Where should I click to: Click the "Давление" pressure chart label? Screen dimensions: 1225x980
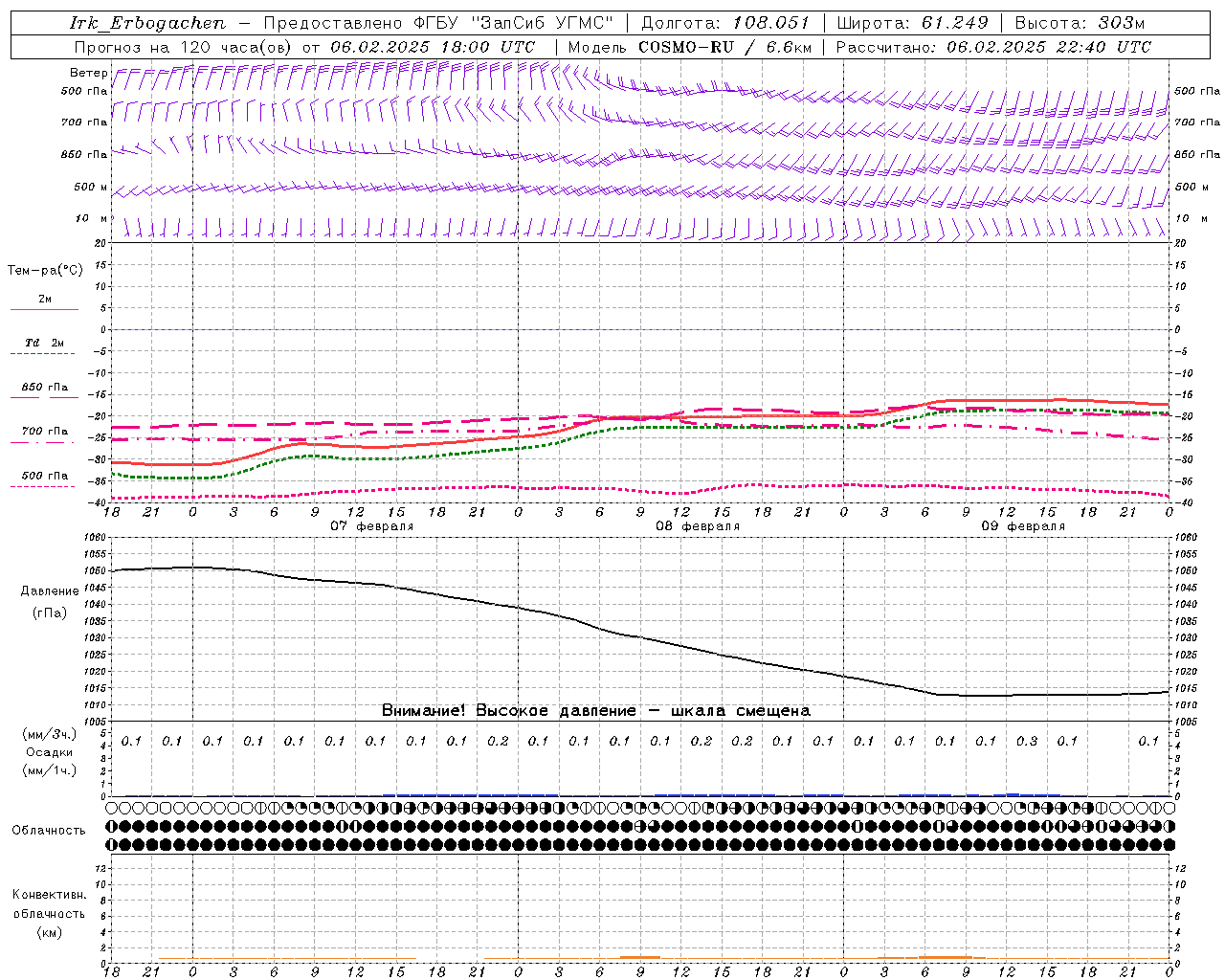(x=50, y=591)
